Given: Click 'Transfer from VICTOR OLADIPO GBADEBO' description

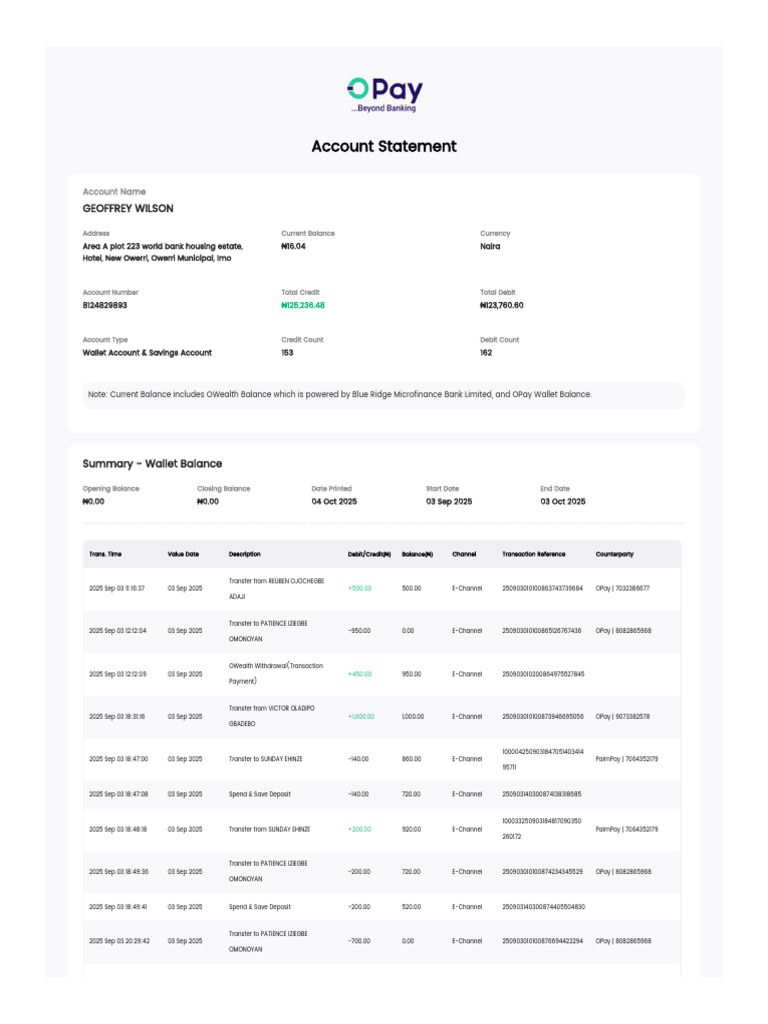Looking at the screenshot, I should pyautogui.click(x=272, y=716).
